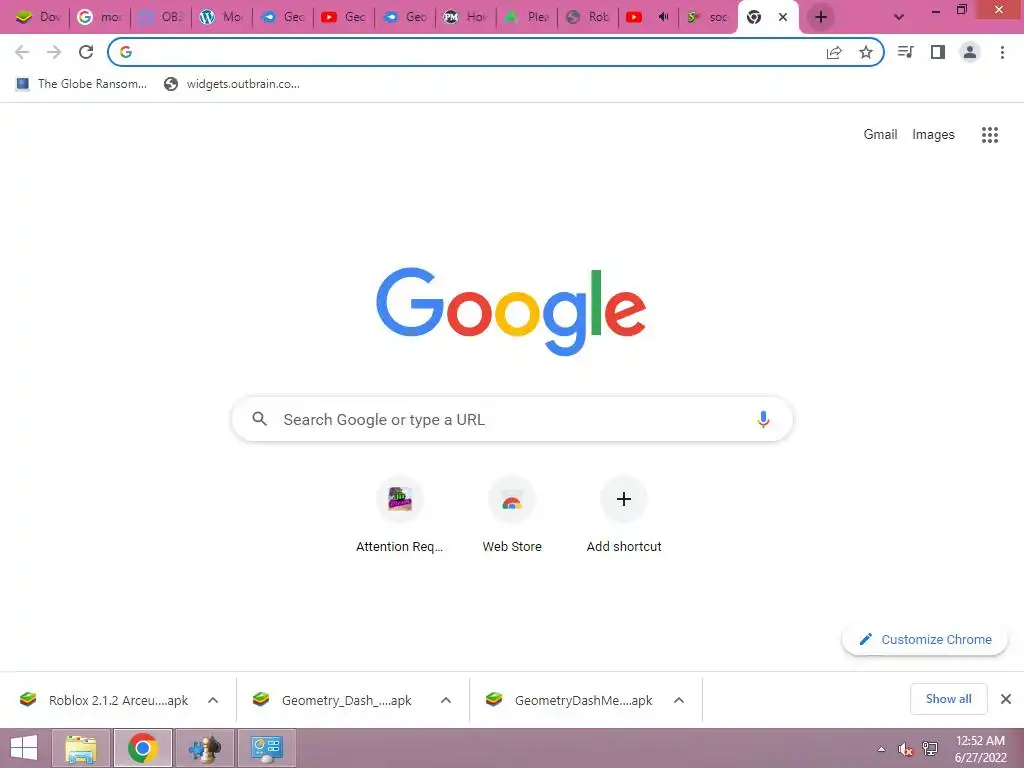
Task: Open the widgets.outbrain.co bookmark
Action: 232,84
